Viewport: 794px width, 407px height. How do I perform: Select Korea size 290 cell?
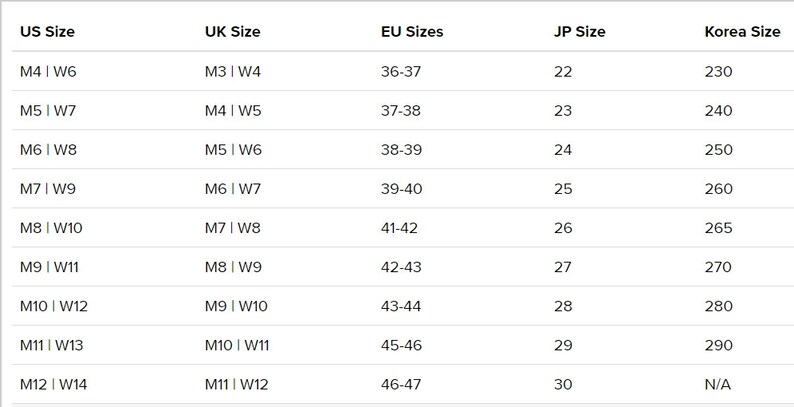(x=719, y=345)
